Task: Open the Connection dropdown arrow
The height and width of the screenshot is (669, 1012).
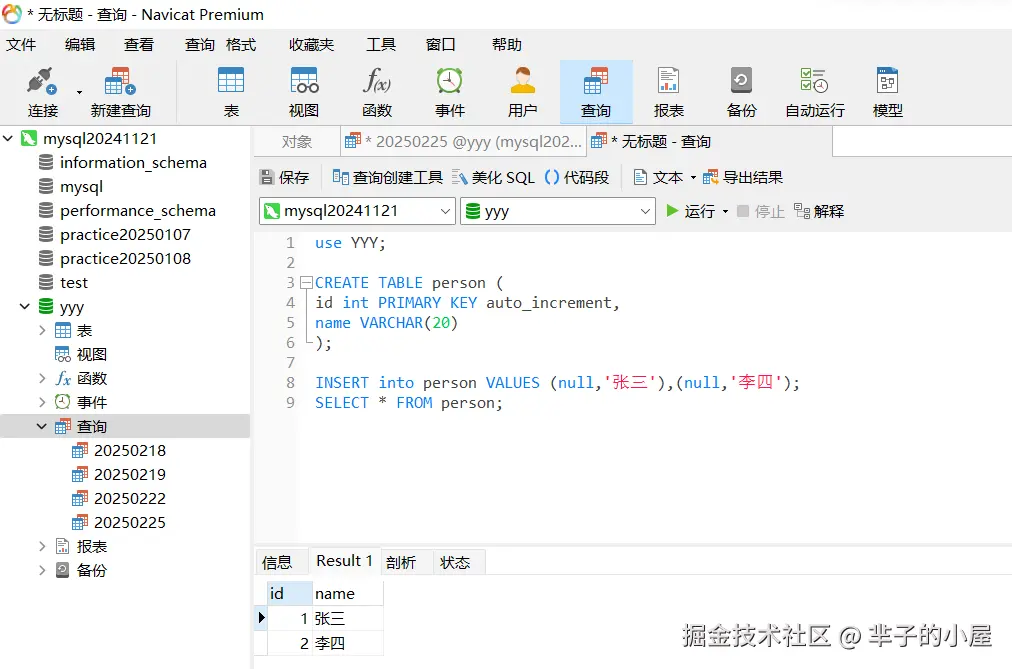Action: point(79,92)
